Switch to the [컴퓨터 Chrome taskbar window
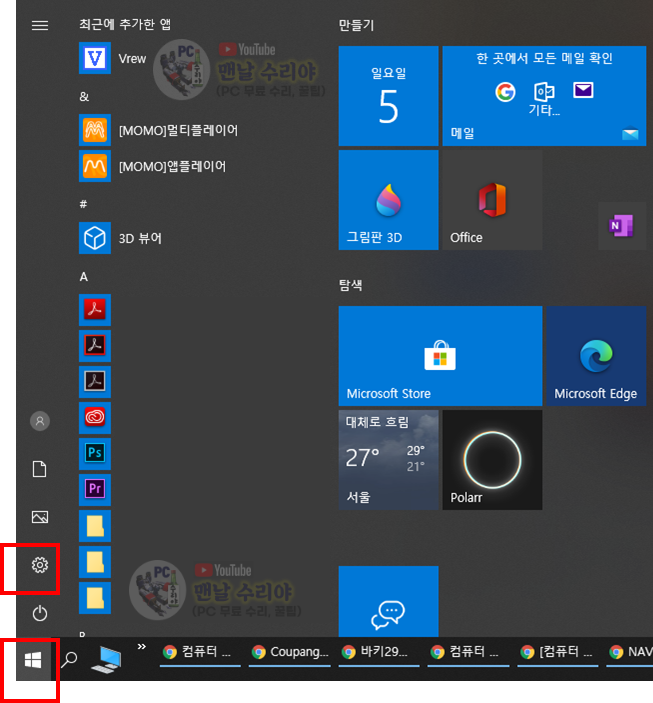This screenshot has height=703, width=653. [557, 652]
